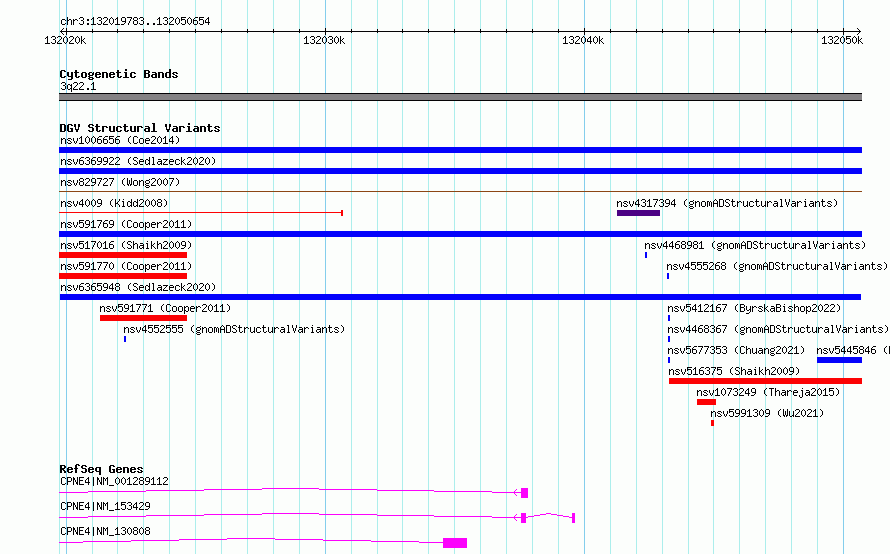
Task: Select the red bar under nsv517016
Action: tap(123, 255)
